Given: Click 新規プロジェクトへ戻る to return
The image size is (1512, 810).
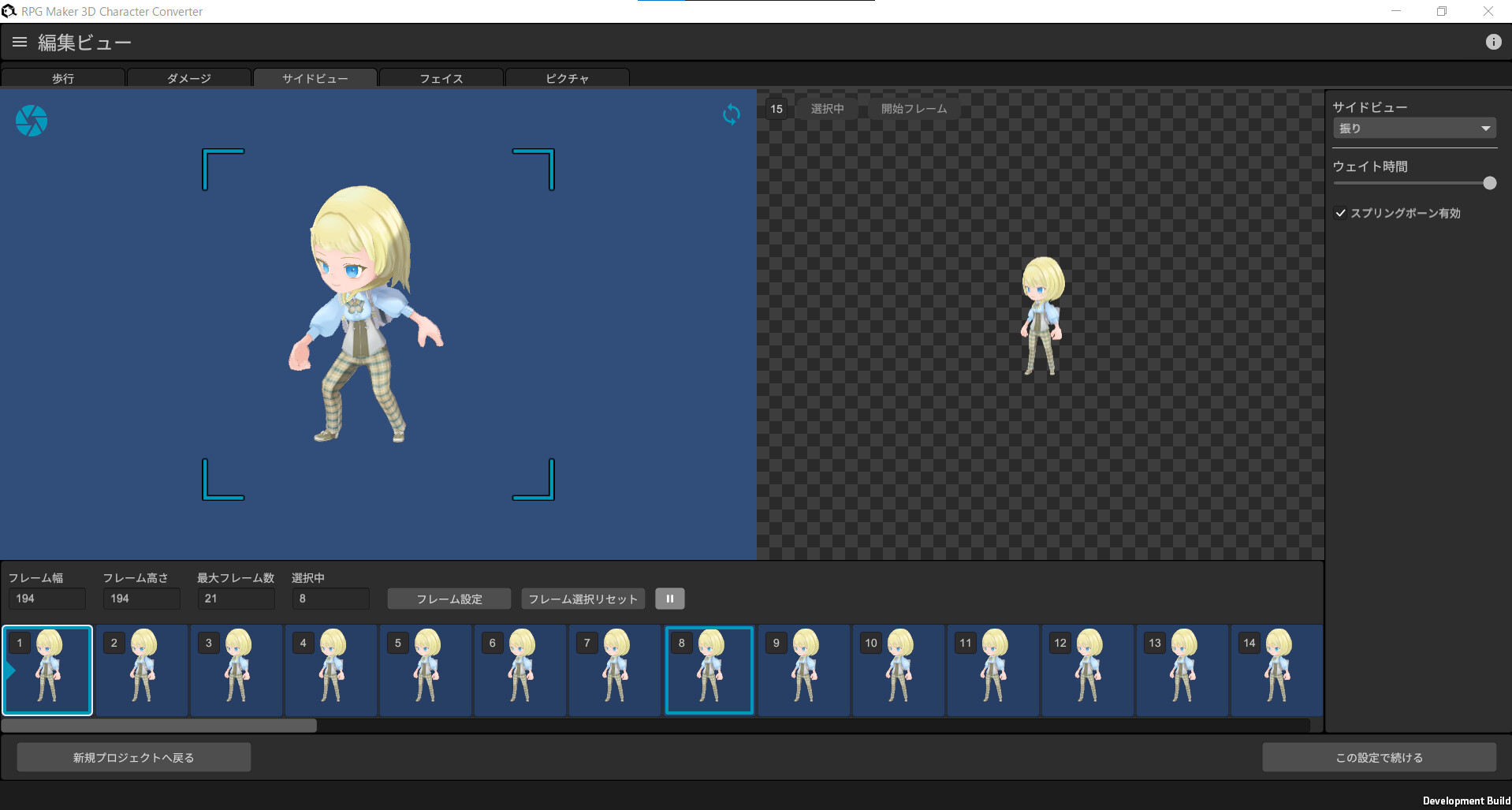Looking at the screenshot, I should (133, 756).
